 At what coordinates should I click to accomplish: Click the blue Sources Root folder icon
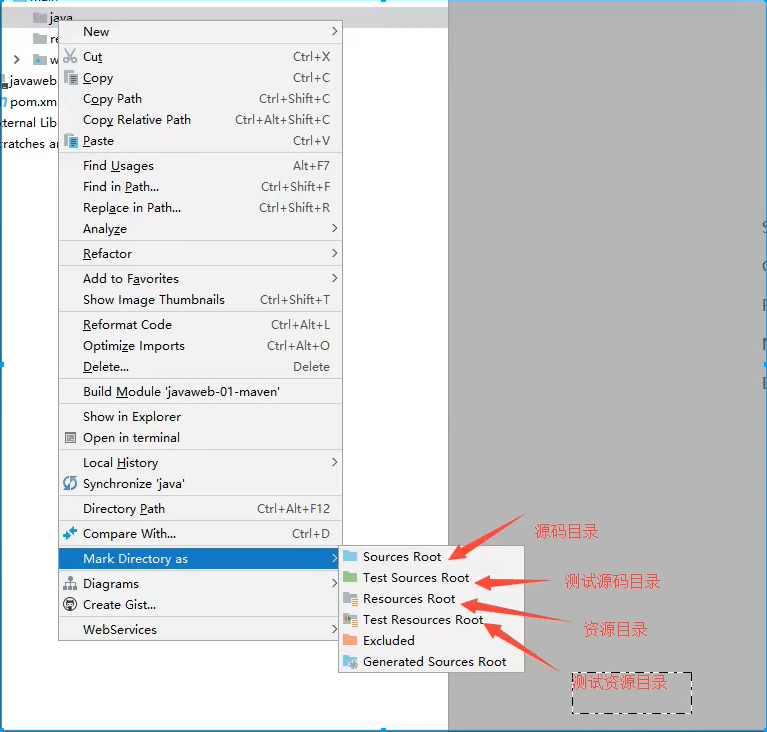coord(350,556)
